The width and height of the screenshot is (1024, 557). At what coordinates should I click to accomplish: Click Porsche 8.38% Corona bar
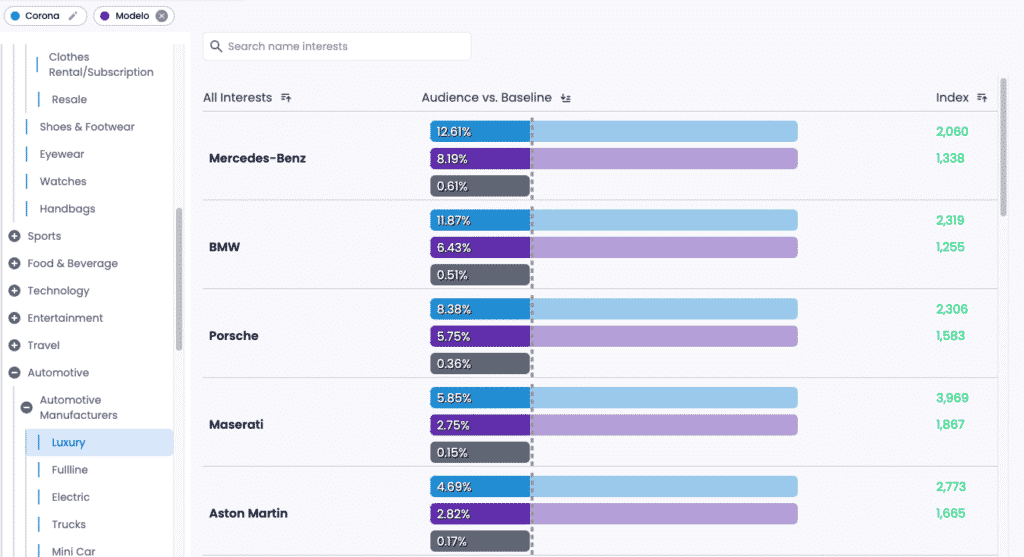pyautogui.click(x=614, y=309)
